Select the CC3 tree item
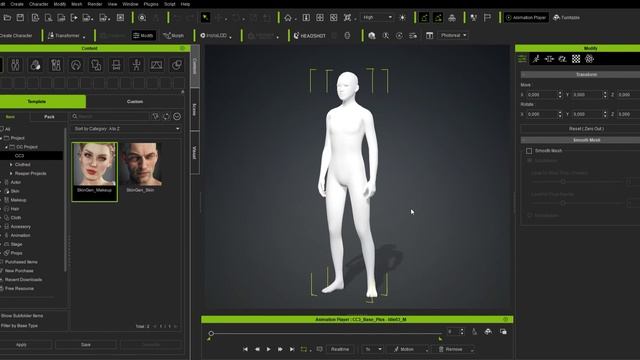The image size is (640, 360). [31, 156]
